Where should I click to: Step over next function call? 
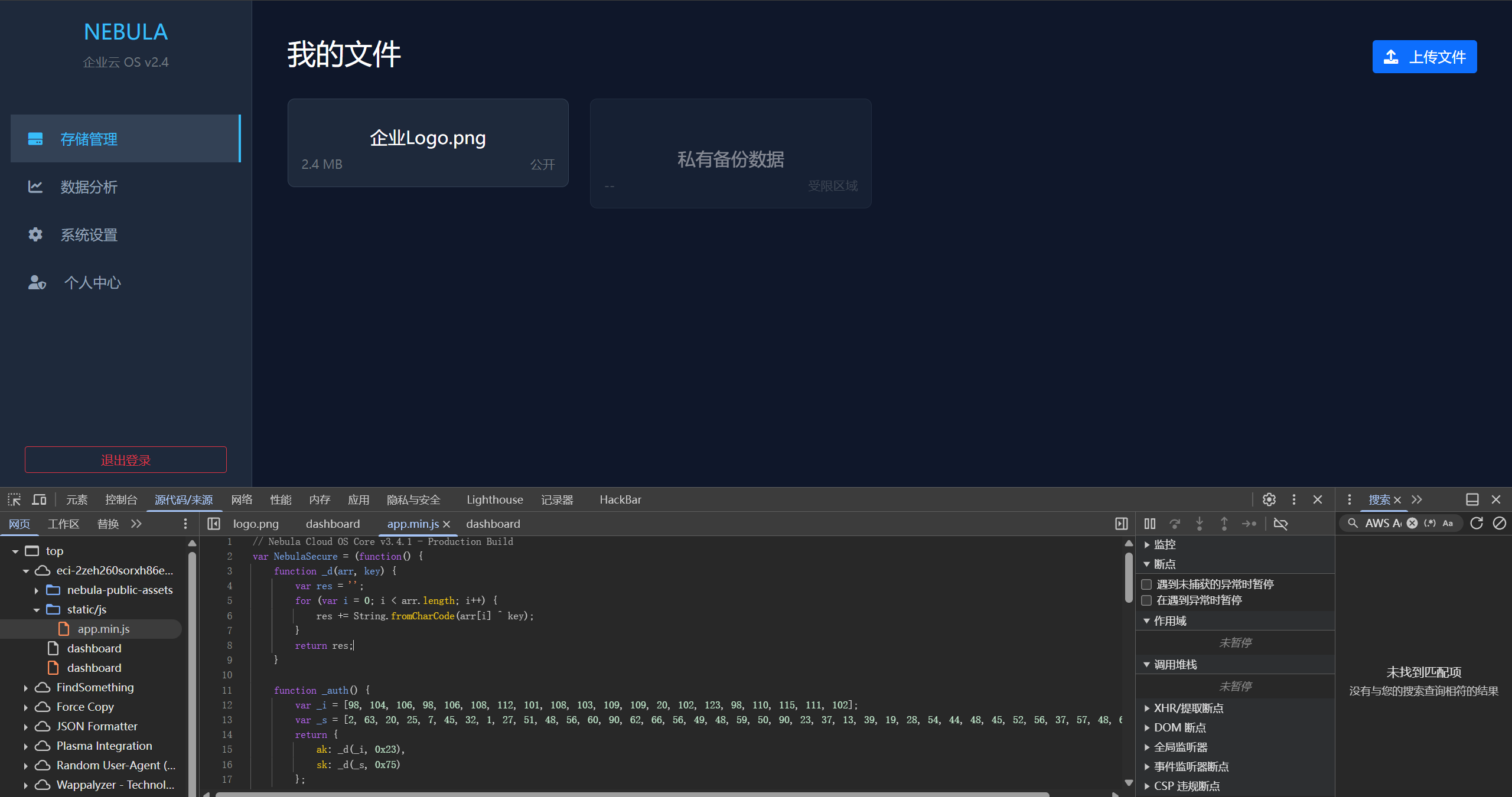coord(1175,524)
